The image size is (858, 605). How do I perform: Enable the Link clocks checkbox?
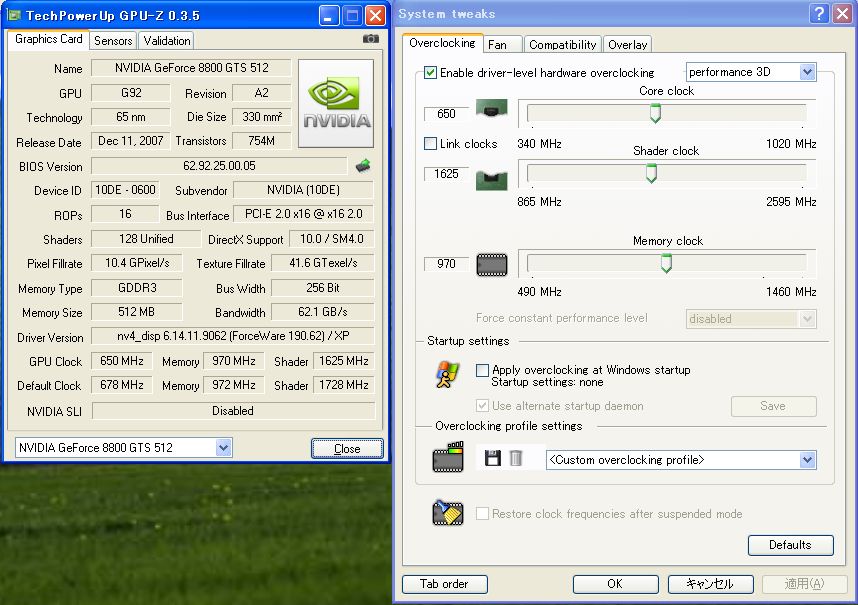click(430, 143)
